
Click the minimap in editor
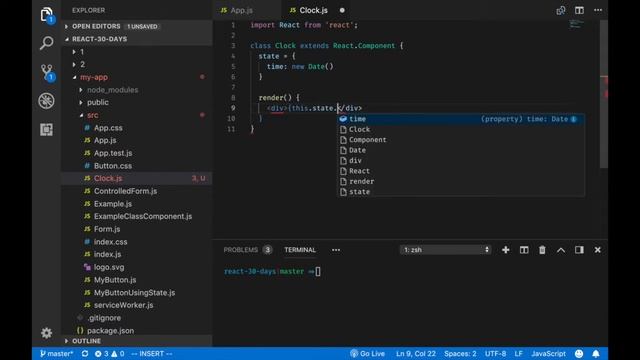(576, 24)
